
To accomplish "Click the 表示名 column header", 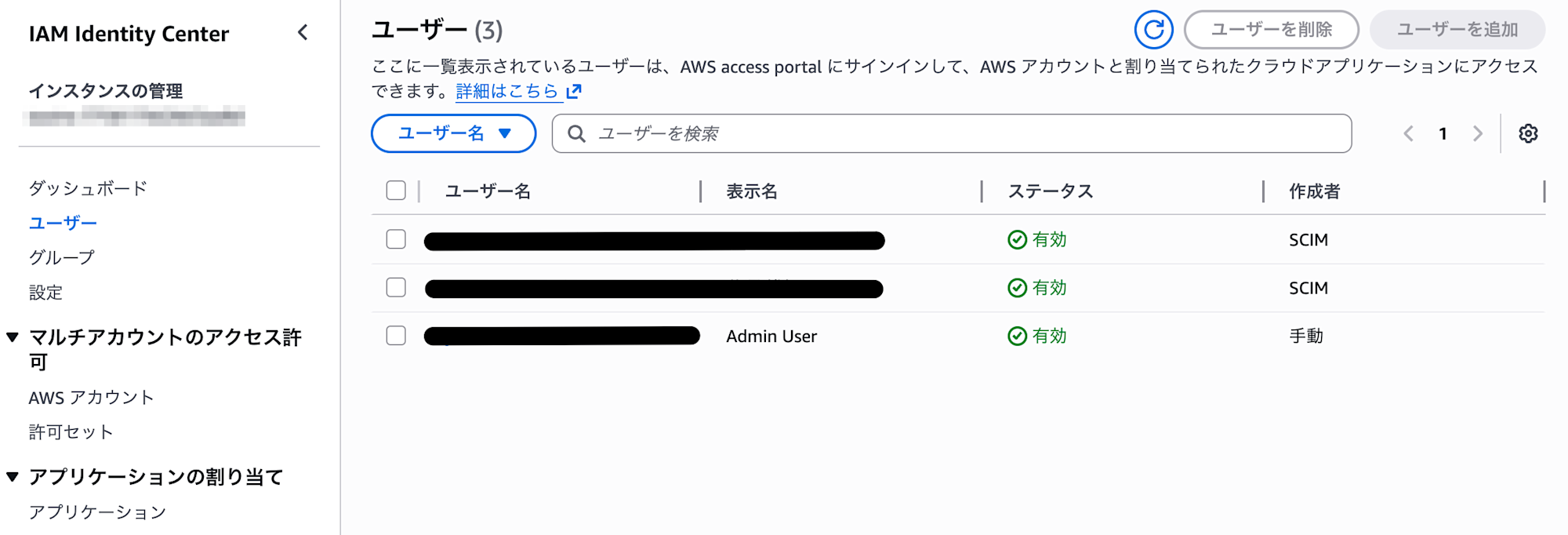I will [751, 191].
